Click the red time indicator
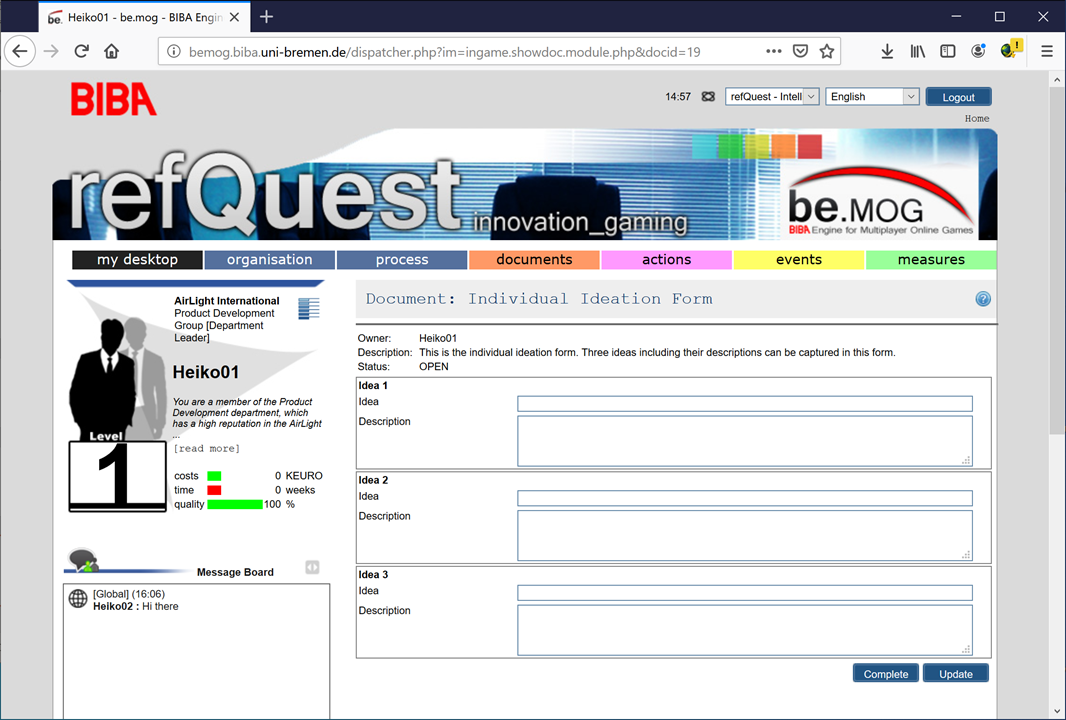Image resolution: width=1066 pixels, height=720 pixels. coord(214,490)
